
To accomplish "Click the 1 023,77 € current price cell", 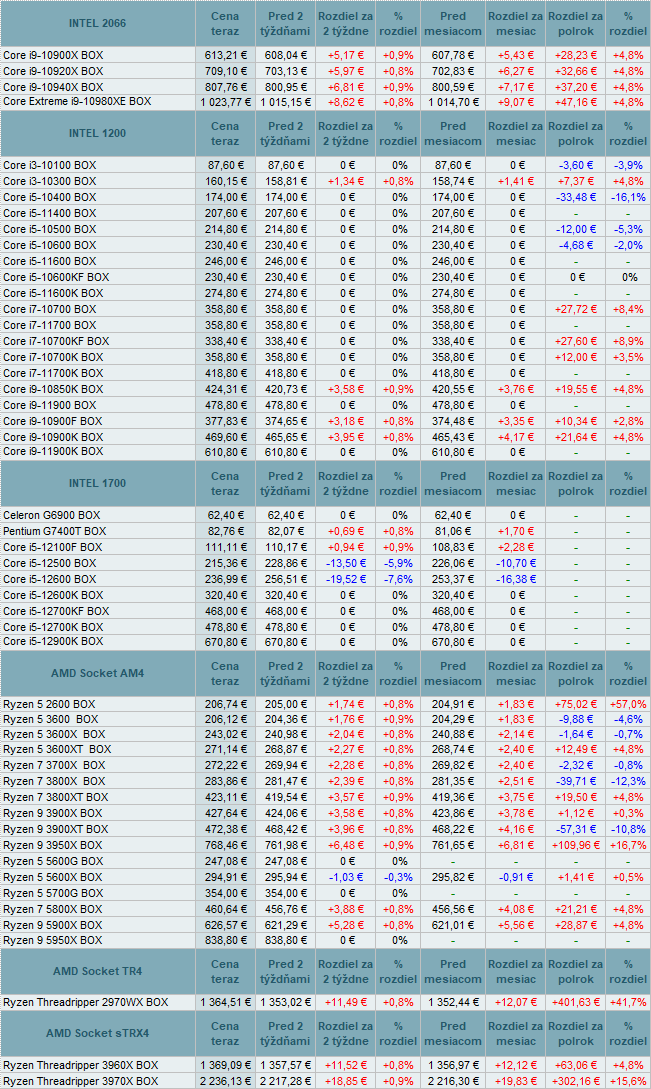I will click(x=225, y=102).
